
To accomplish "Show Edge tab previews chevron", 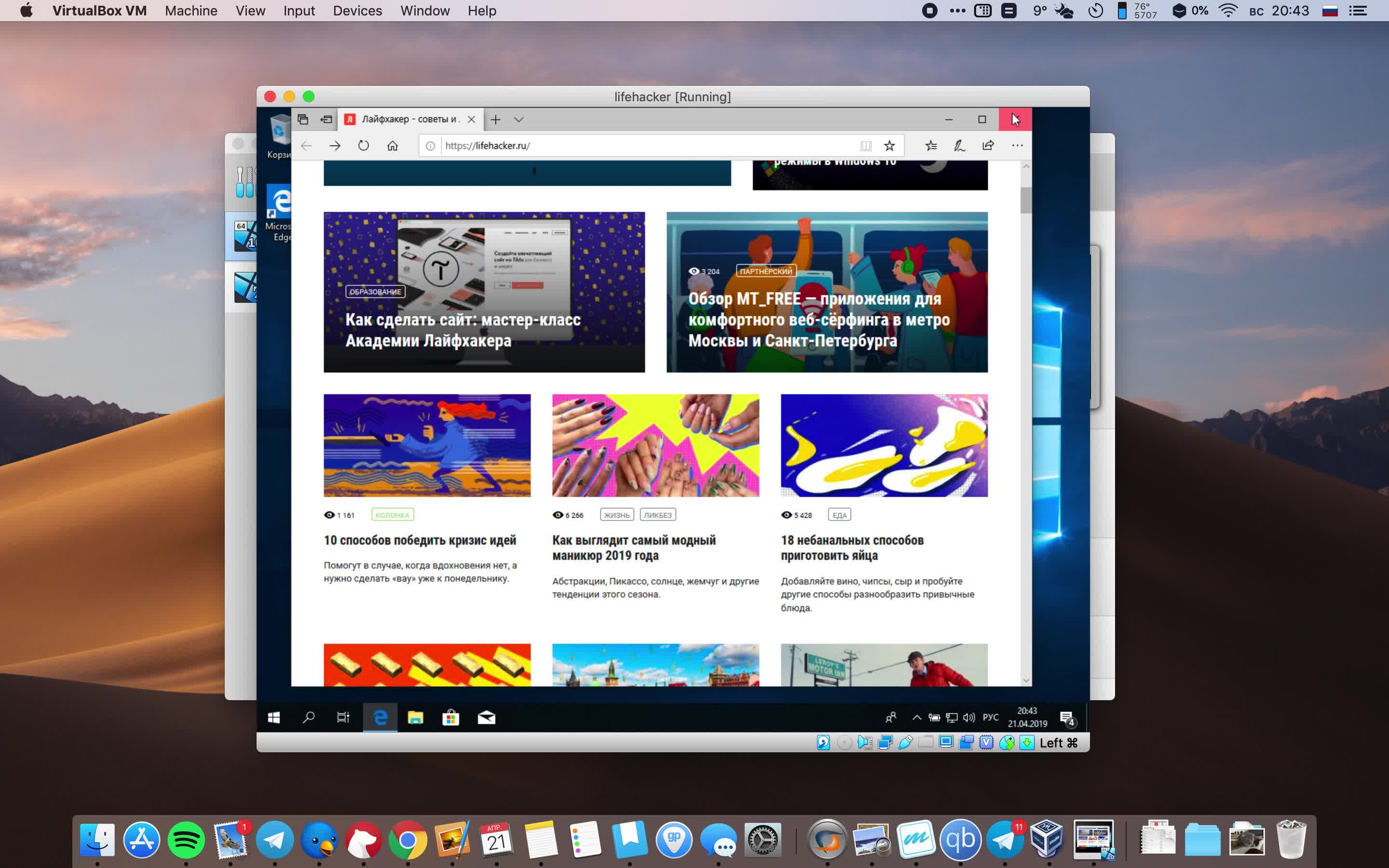I will coord(519,120).
